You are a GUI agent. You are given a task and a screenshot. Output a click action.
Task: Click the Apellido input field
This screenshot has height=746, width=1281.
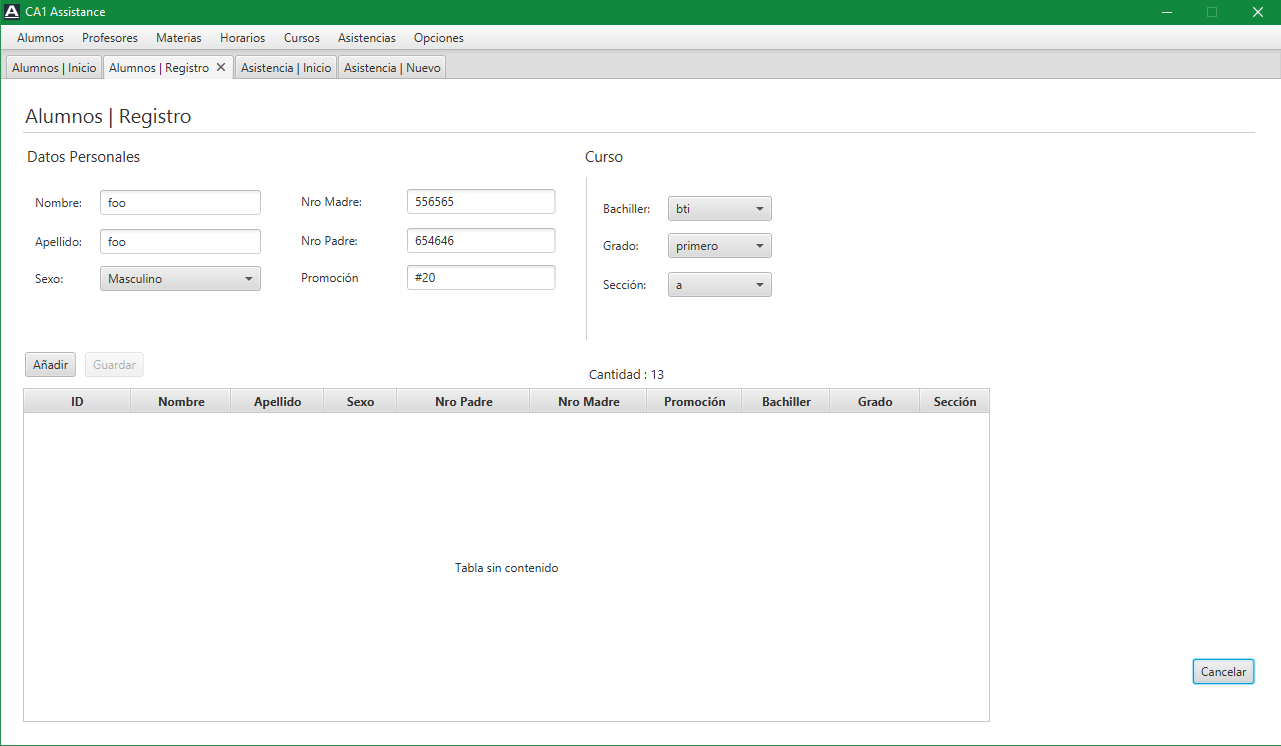click(x=180, y=242)
